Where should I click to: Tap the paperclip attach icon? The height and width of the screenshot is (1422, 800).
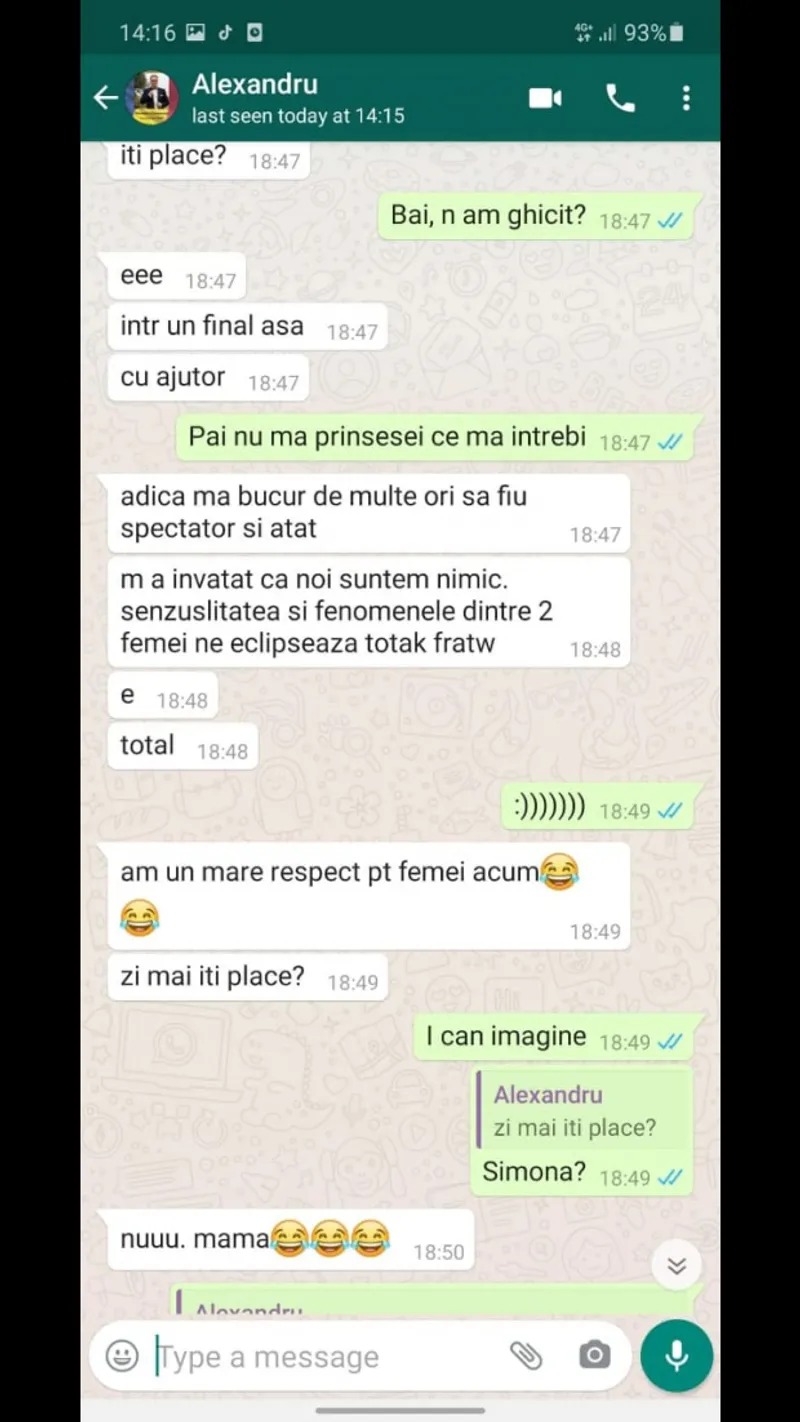(526, 1356)
